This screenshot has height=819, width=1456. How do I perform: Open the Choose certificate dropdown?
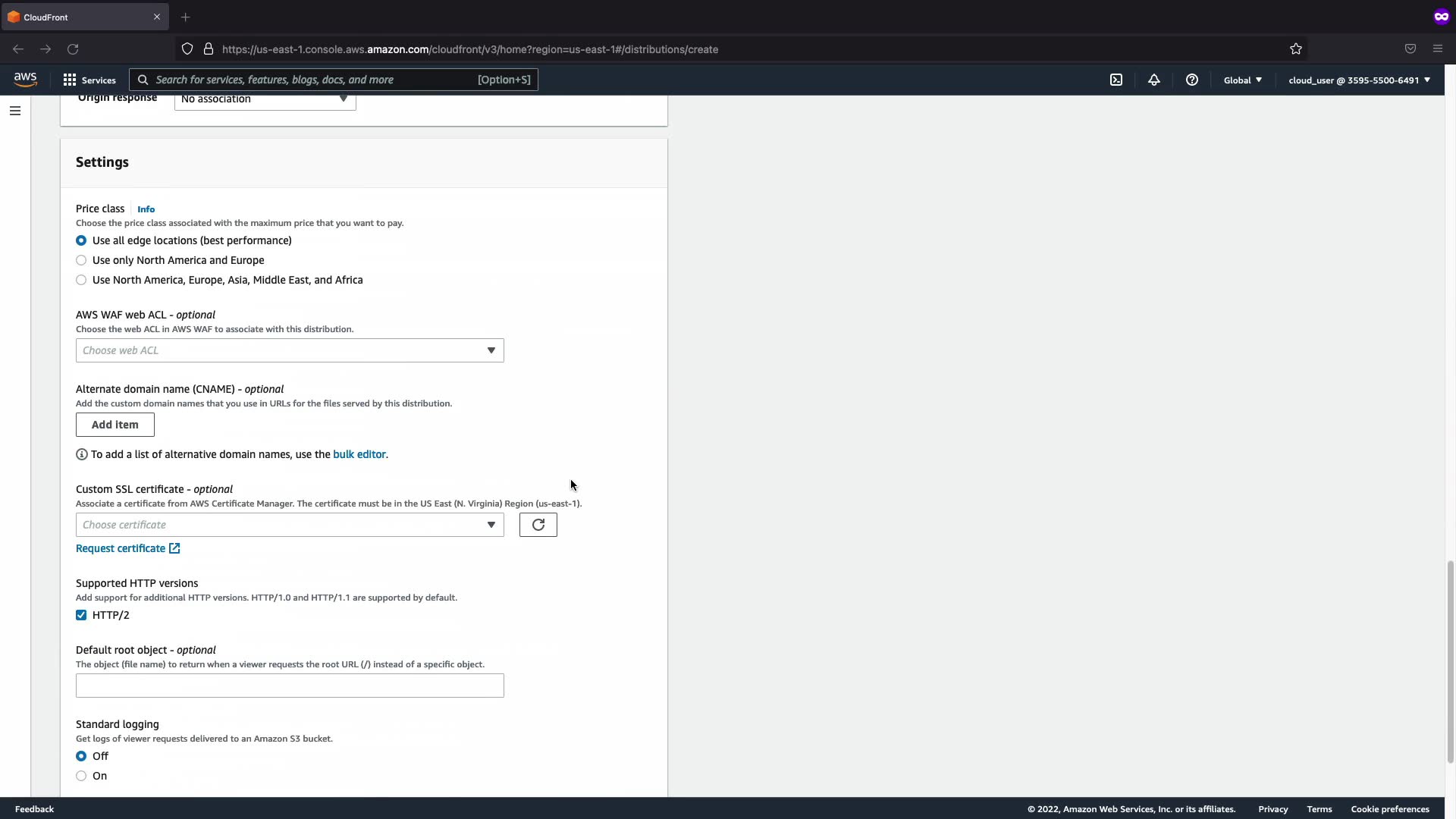coord(290,525)
